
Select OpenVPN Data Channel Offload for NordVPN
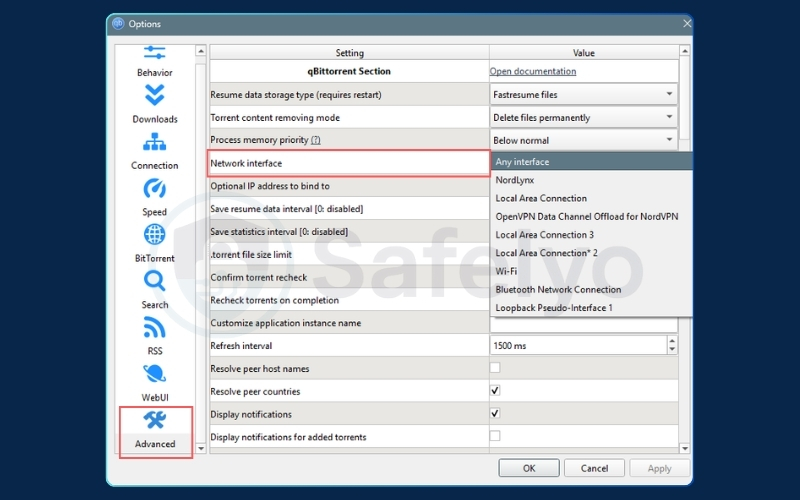pos(591,216)
